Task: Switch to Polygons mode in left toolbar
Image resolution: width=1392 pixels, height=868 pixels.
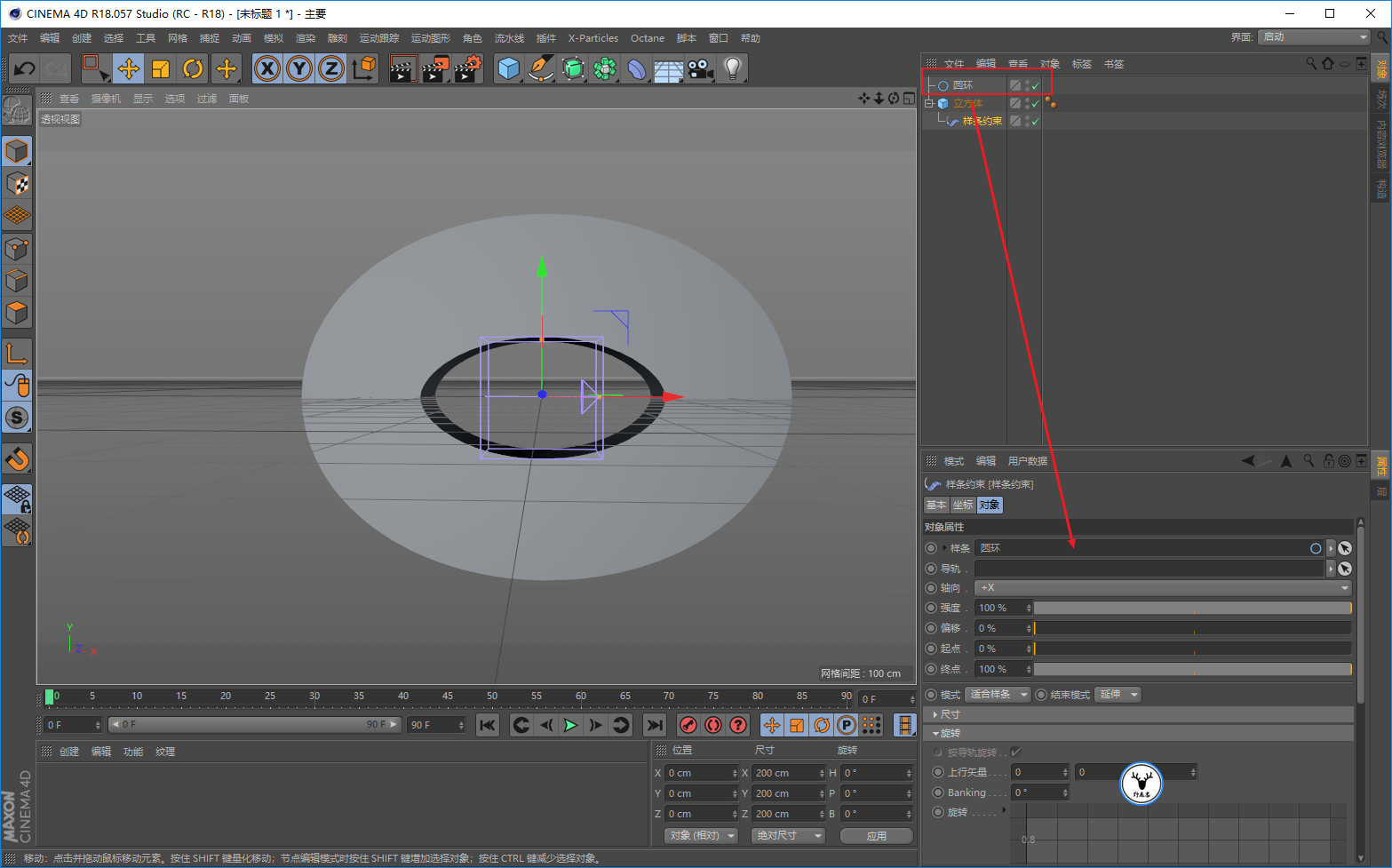Action: [x=17, y=312]
